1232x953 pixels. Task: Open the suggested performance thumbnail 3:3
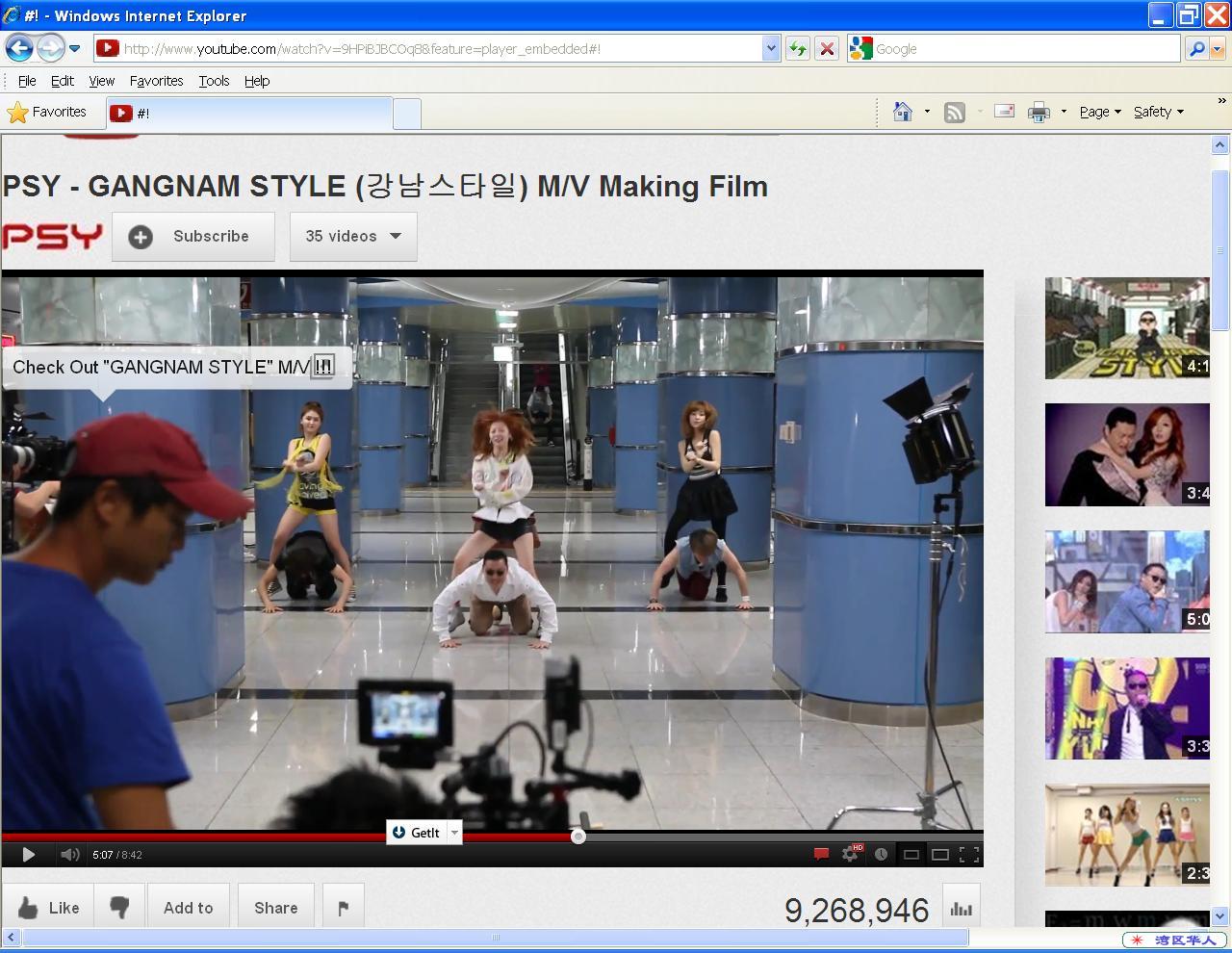pos(1127,708)
